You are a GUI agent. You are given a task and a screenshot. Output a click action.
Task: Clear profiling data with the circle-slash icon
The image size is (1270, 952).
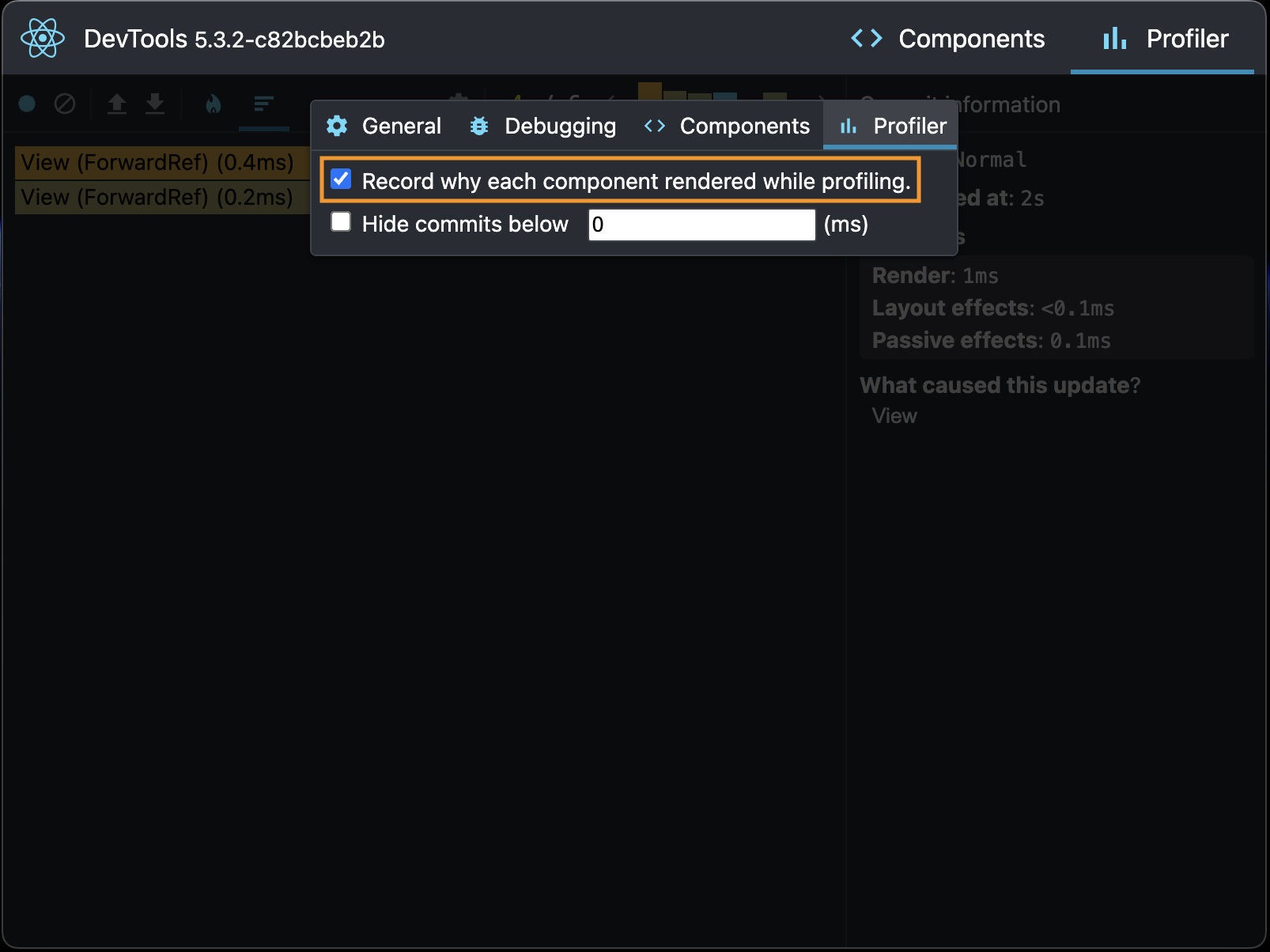(65, 104)
